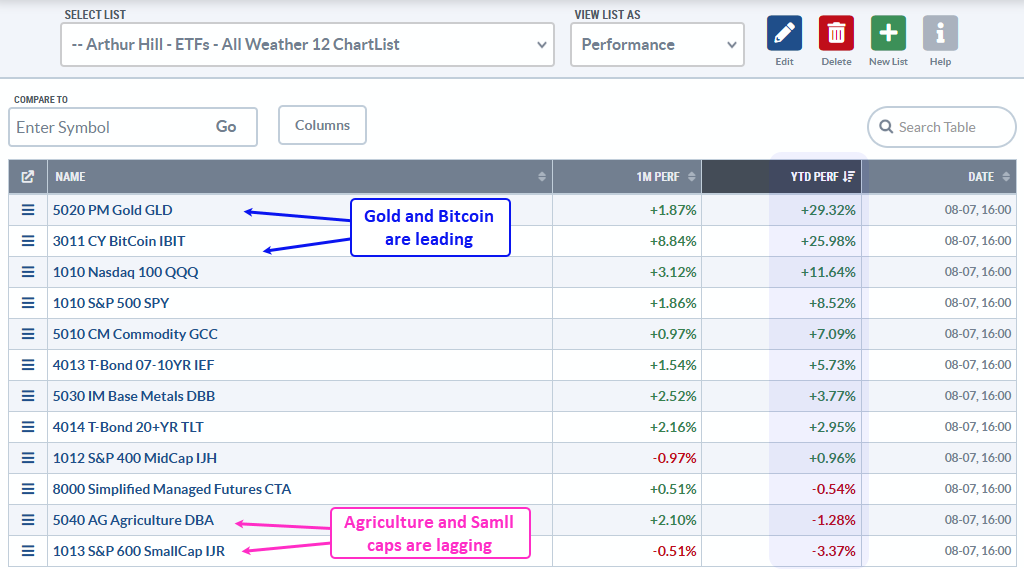The height and width of the screenshot is (569, 1024).
Task: Open the 1012 S&P 400 MidCap IJH link
Action: (x=135, y=459)
